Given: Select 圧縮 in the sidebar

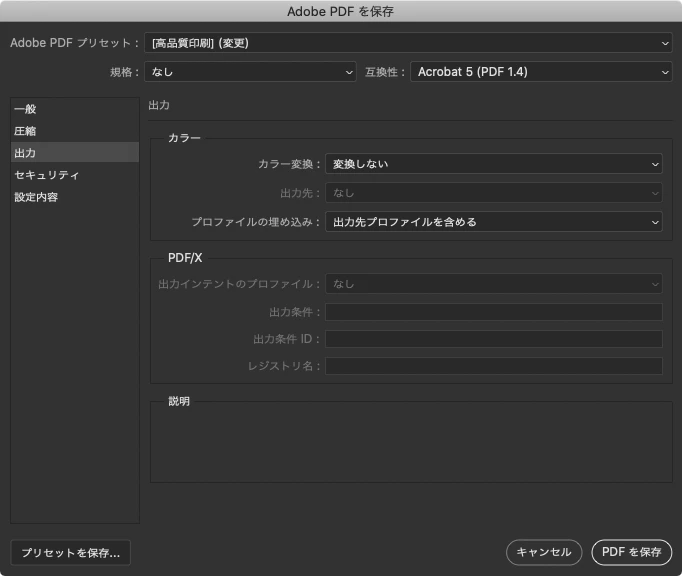Looking at the screenshot, I should [74, 131].
